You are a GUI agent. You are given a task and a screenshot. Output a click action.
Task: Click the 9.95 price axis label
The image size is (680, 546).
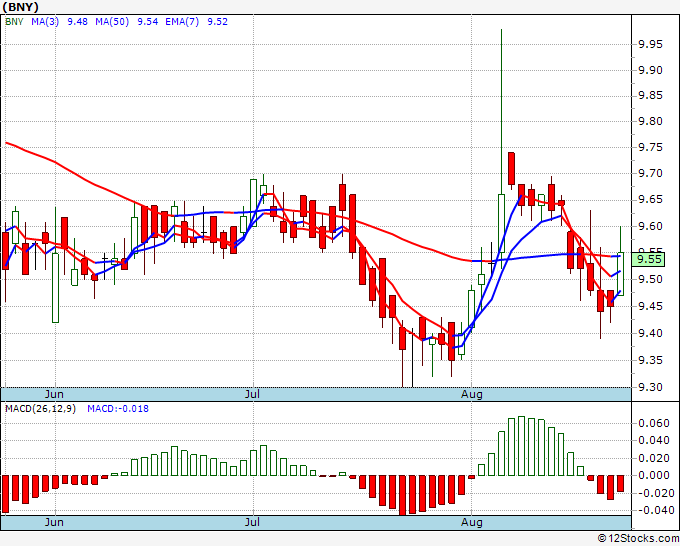click(x=650, y=44)
